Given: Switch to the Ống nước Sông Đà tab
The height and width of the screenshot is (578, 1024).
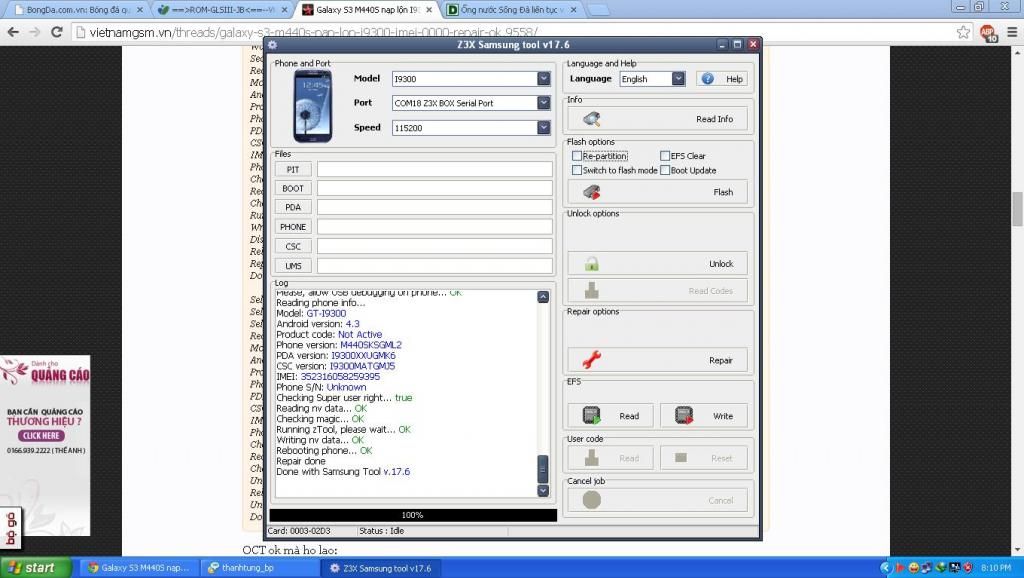Looking at the screenshot, I should 509,10.
